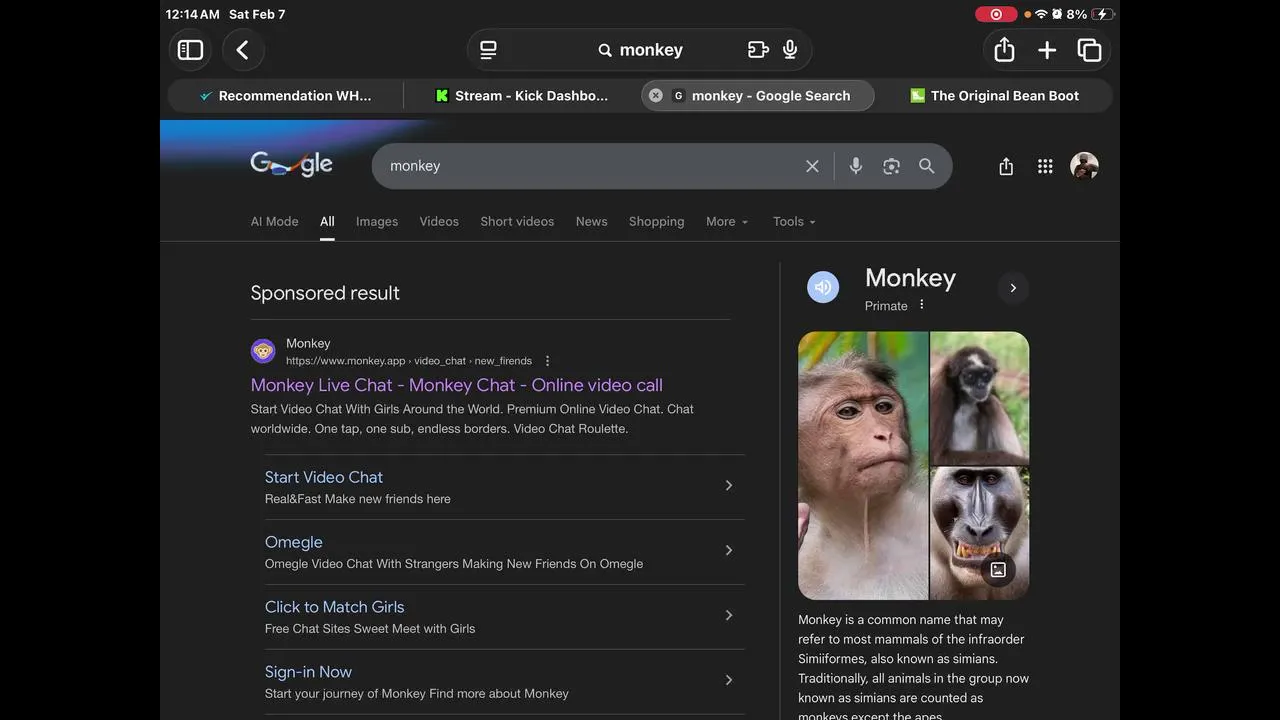
Task: Click the Safari address bar showing monkey
Action: point(640,50)
